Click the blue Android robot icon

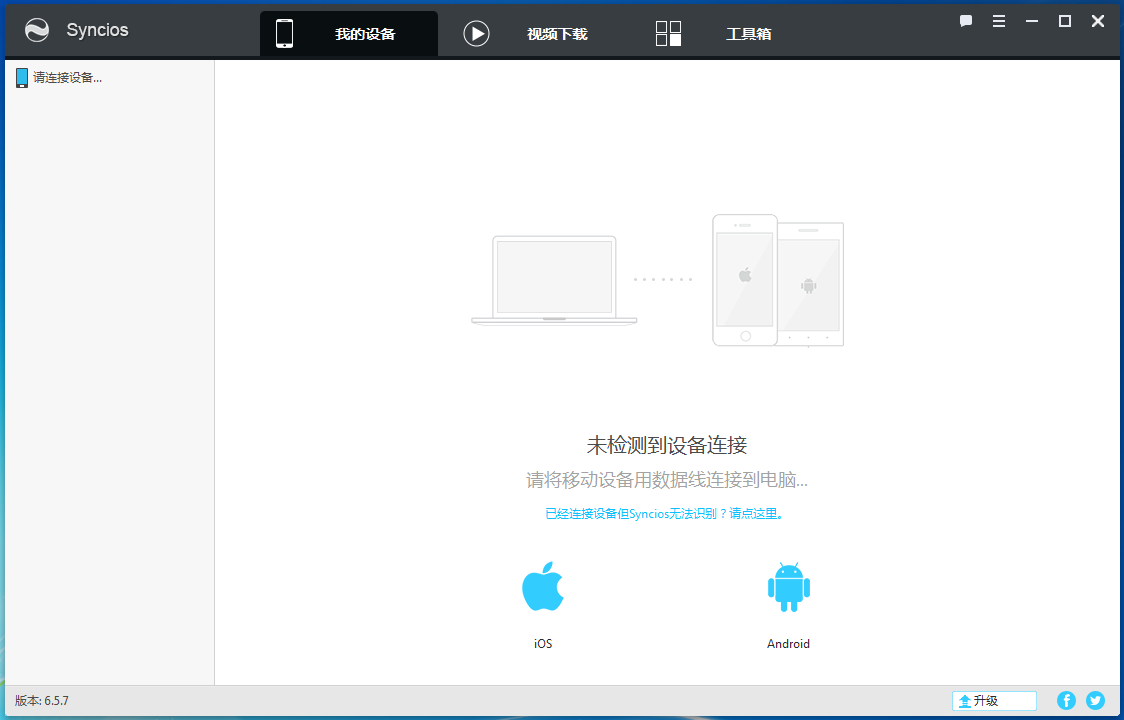[x=789, y=587]
